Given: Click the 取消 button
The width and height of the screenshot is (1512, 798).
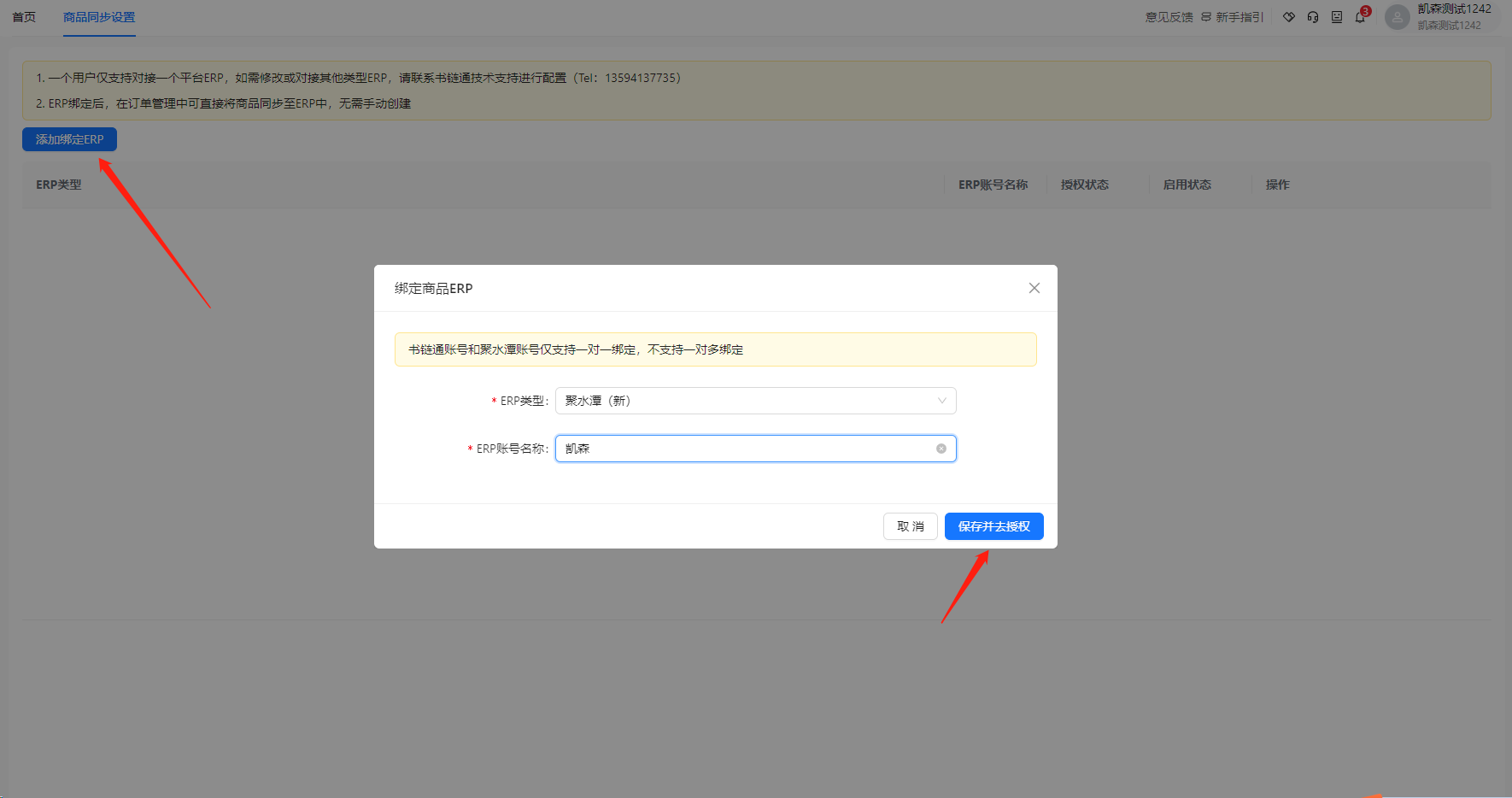Looking at the screenshot, I should click(x=911, y=526).
